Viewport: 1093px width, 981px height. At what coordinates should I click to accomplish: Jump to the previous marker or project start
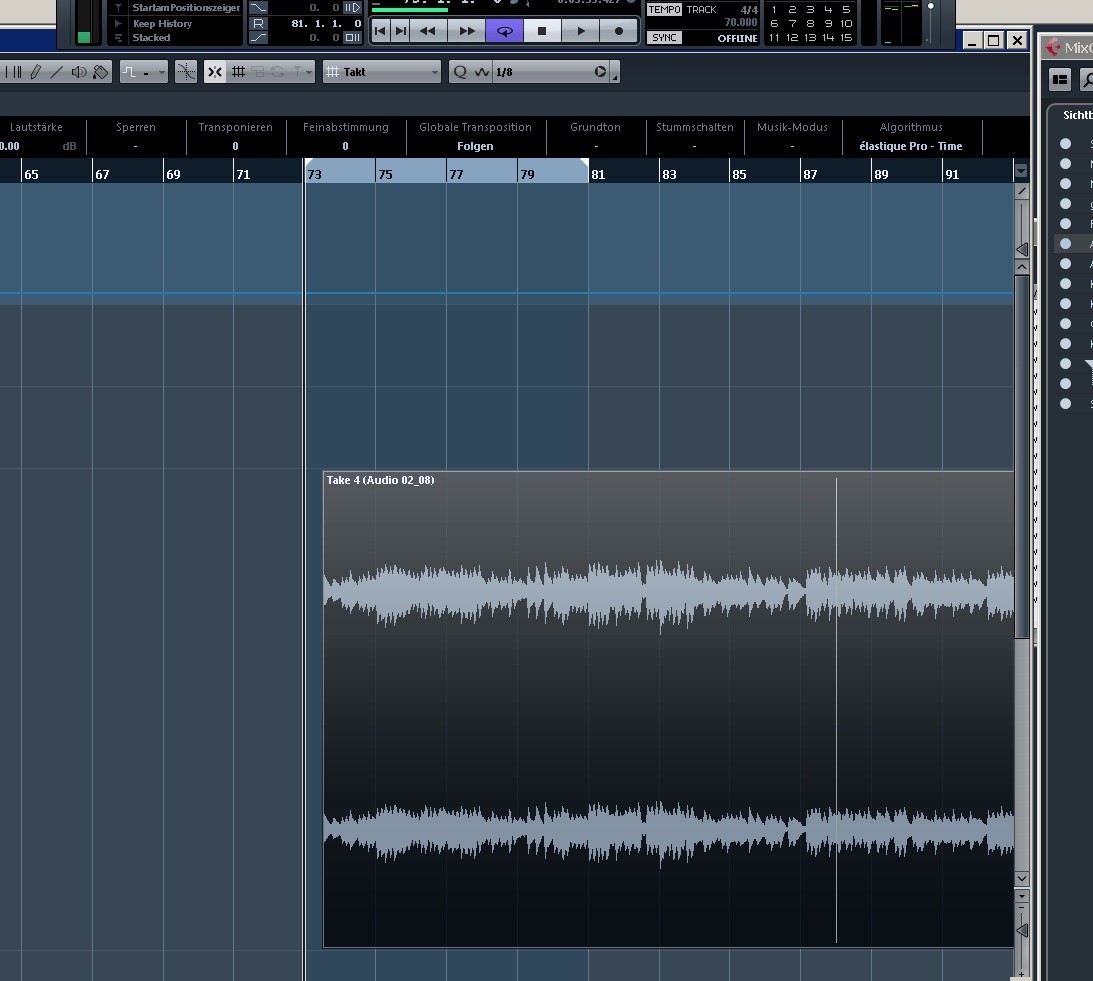[380, 31]
